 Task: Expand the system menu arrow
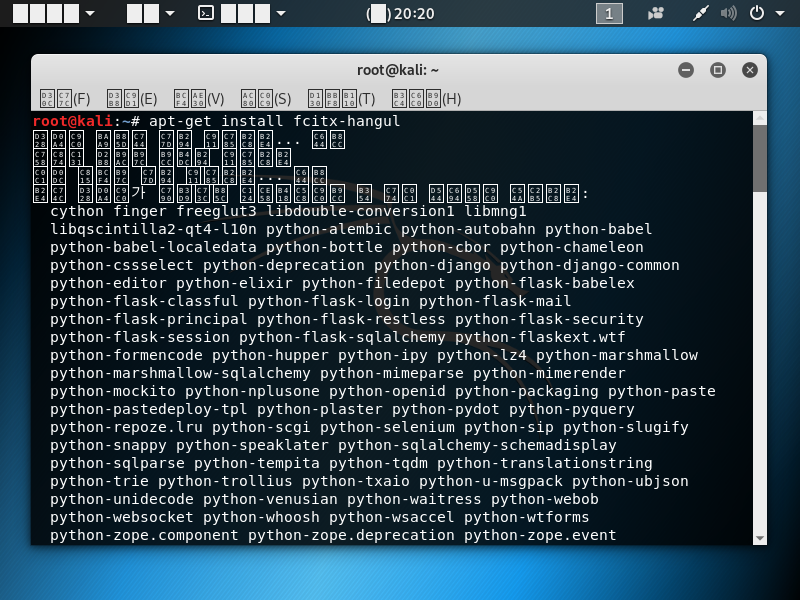pyautogui.click(x=780, y=13)
